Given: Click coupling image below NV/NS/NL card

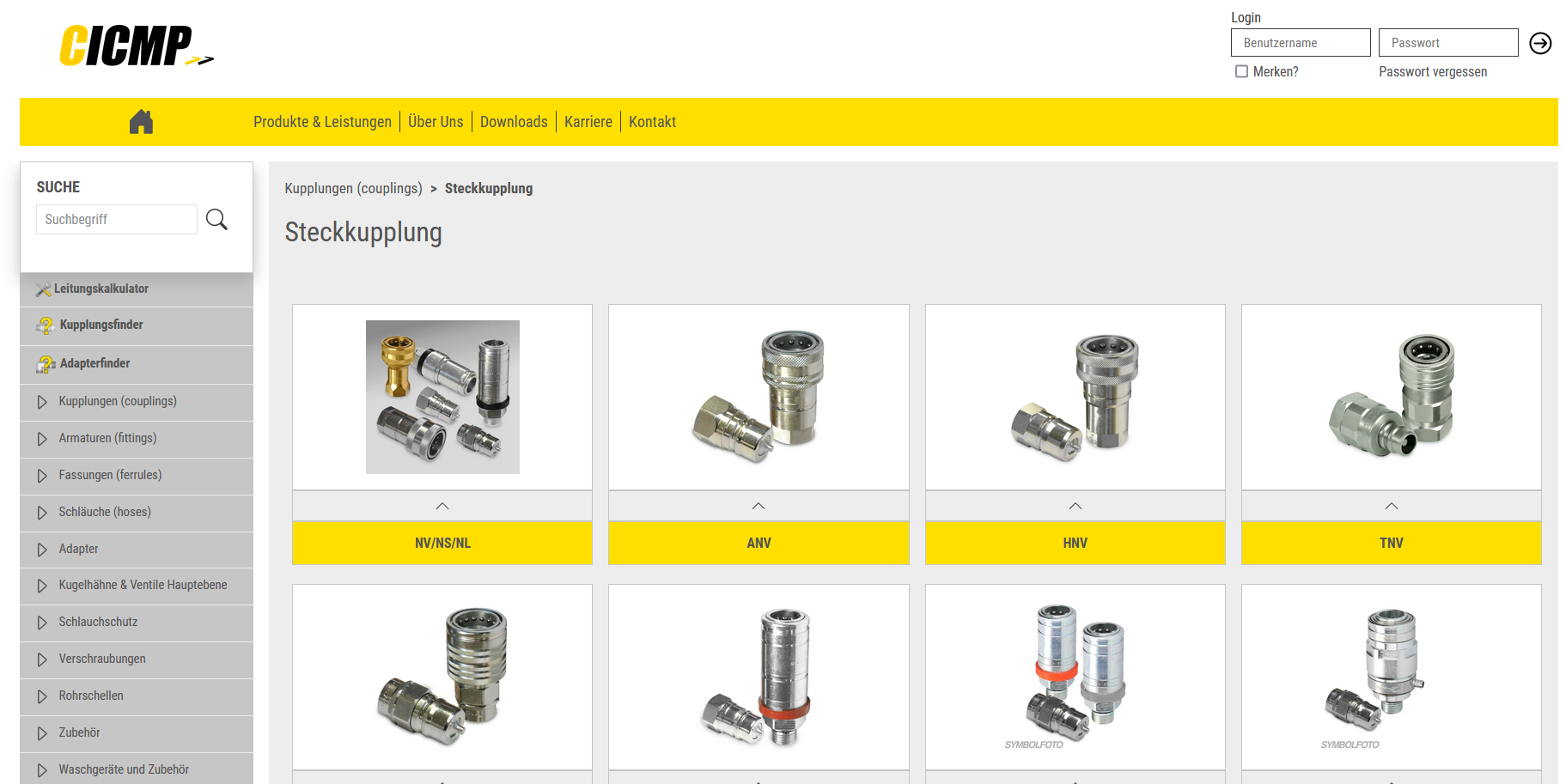Looking at the screenshot, I should coord(442,677).
